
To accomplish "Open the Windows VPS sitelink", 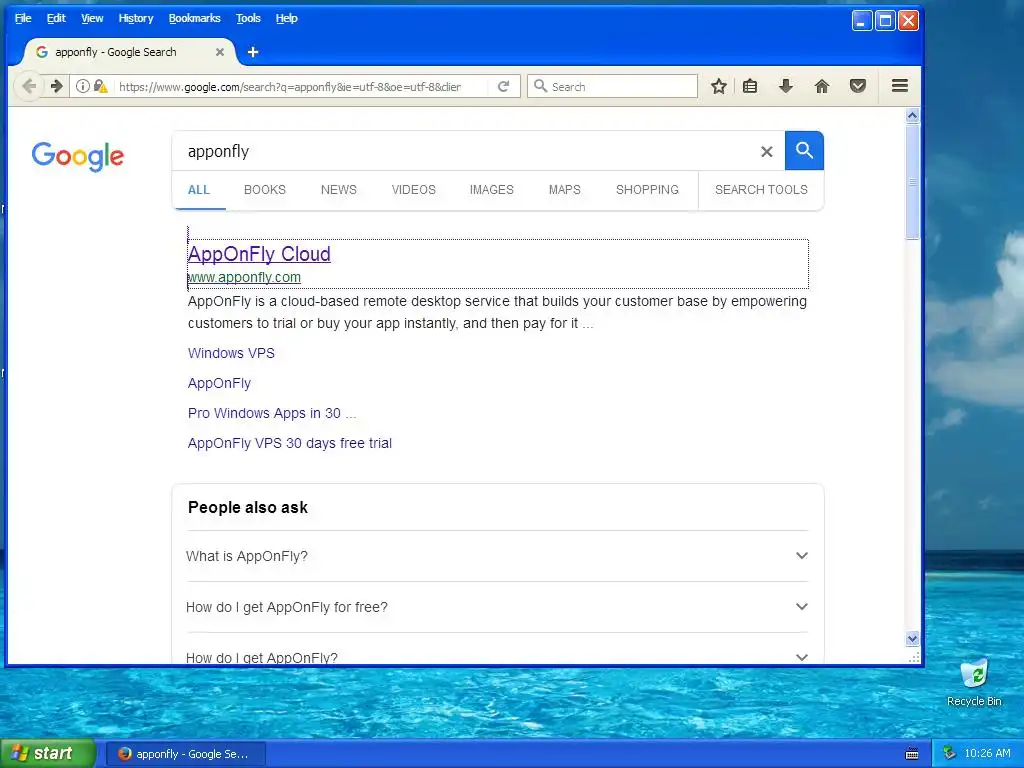I will click(231, 353).
